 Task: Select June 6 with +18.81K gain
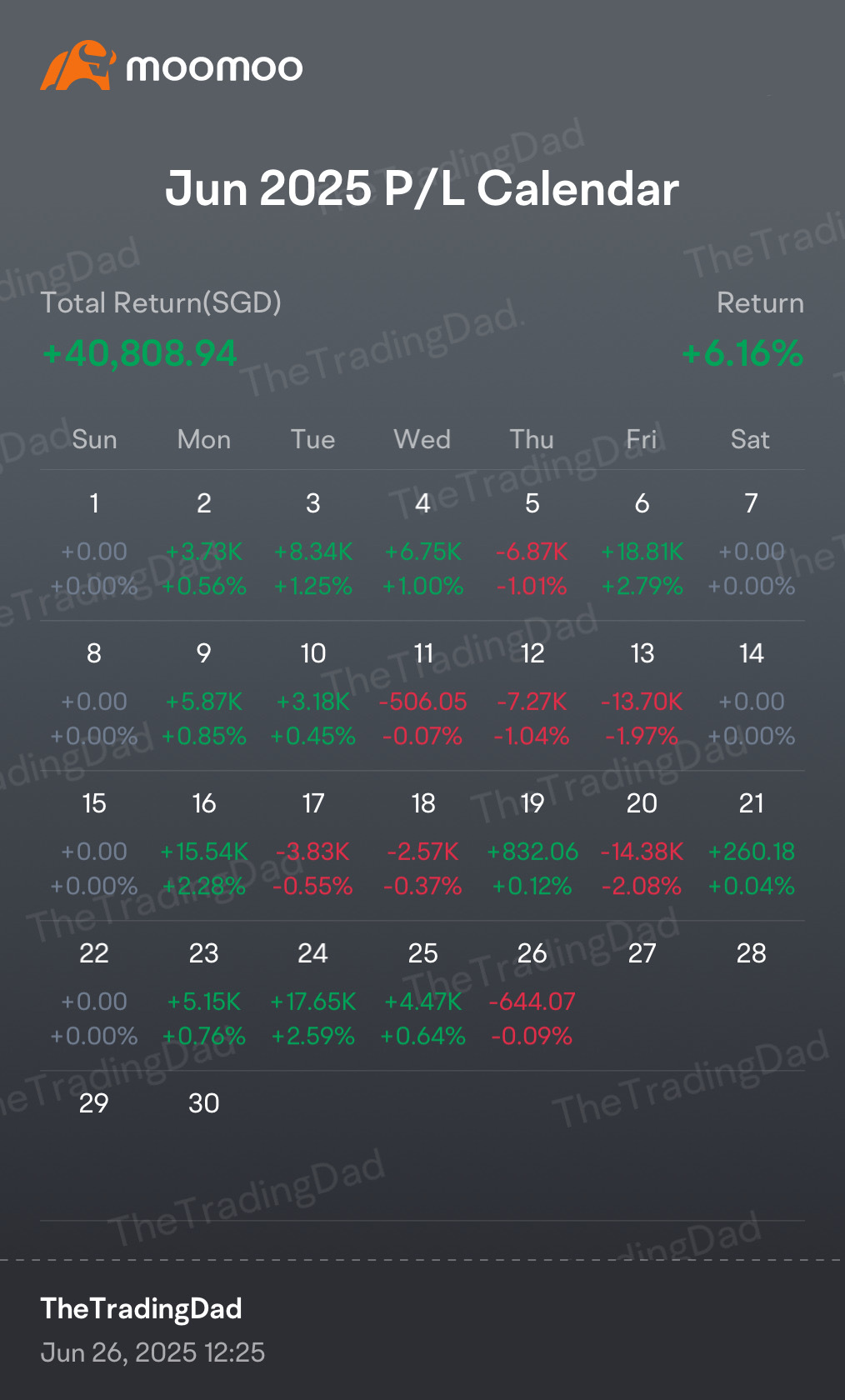pyautogui.click(x=642, y=545)
